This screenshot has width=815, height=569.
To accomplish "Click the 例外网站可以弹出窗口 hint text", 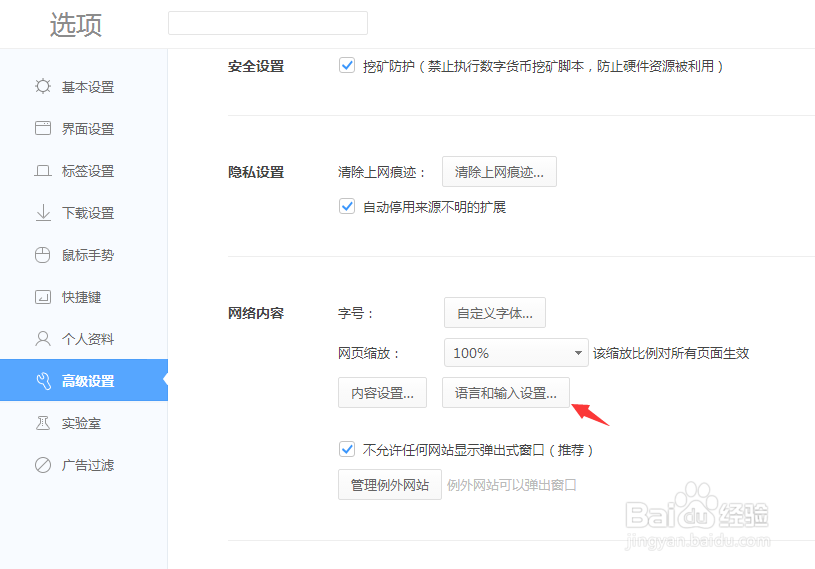I will [x=511, y=485].
